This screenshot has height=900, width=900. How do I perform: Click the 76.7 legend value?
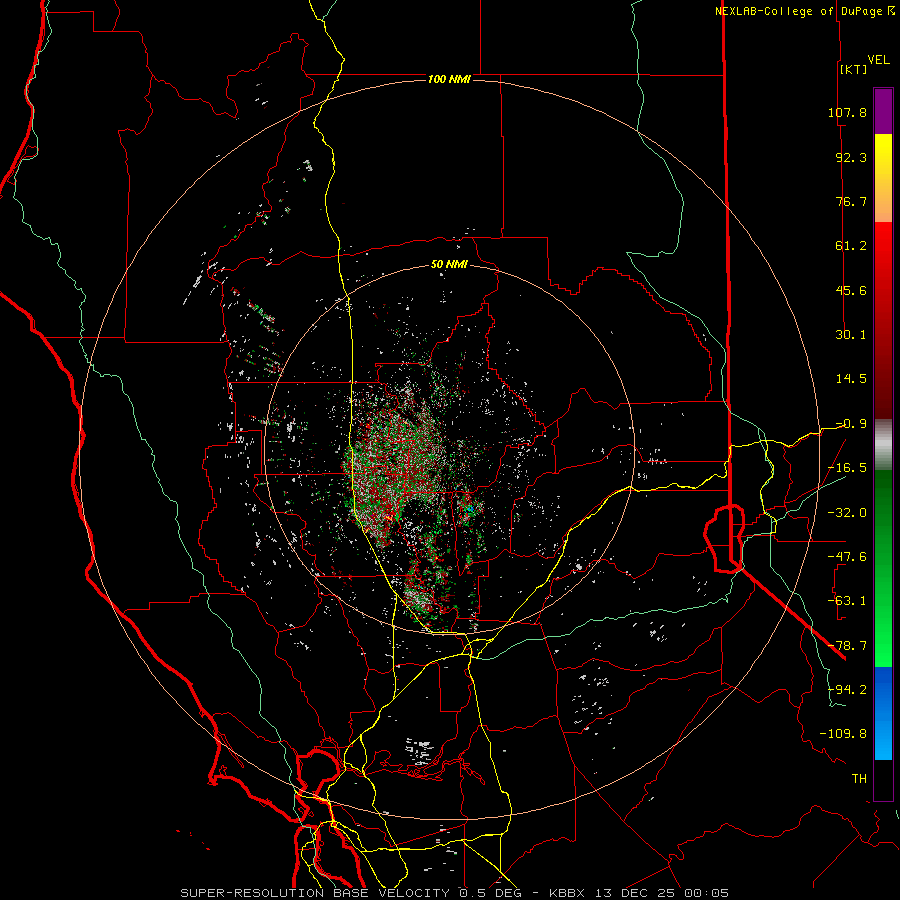coord(851,201)
